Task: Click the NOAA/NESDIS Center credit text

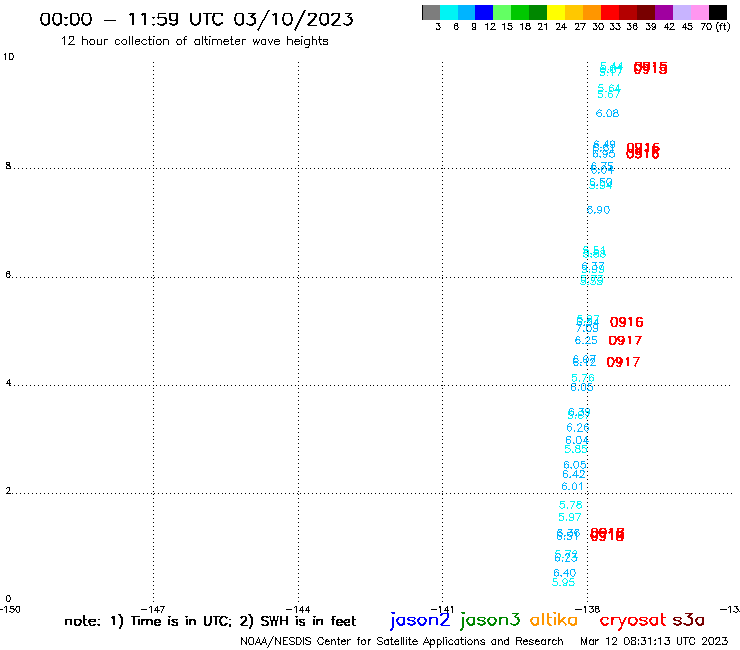Action: point(402,641)
